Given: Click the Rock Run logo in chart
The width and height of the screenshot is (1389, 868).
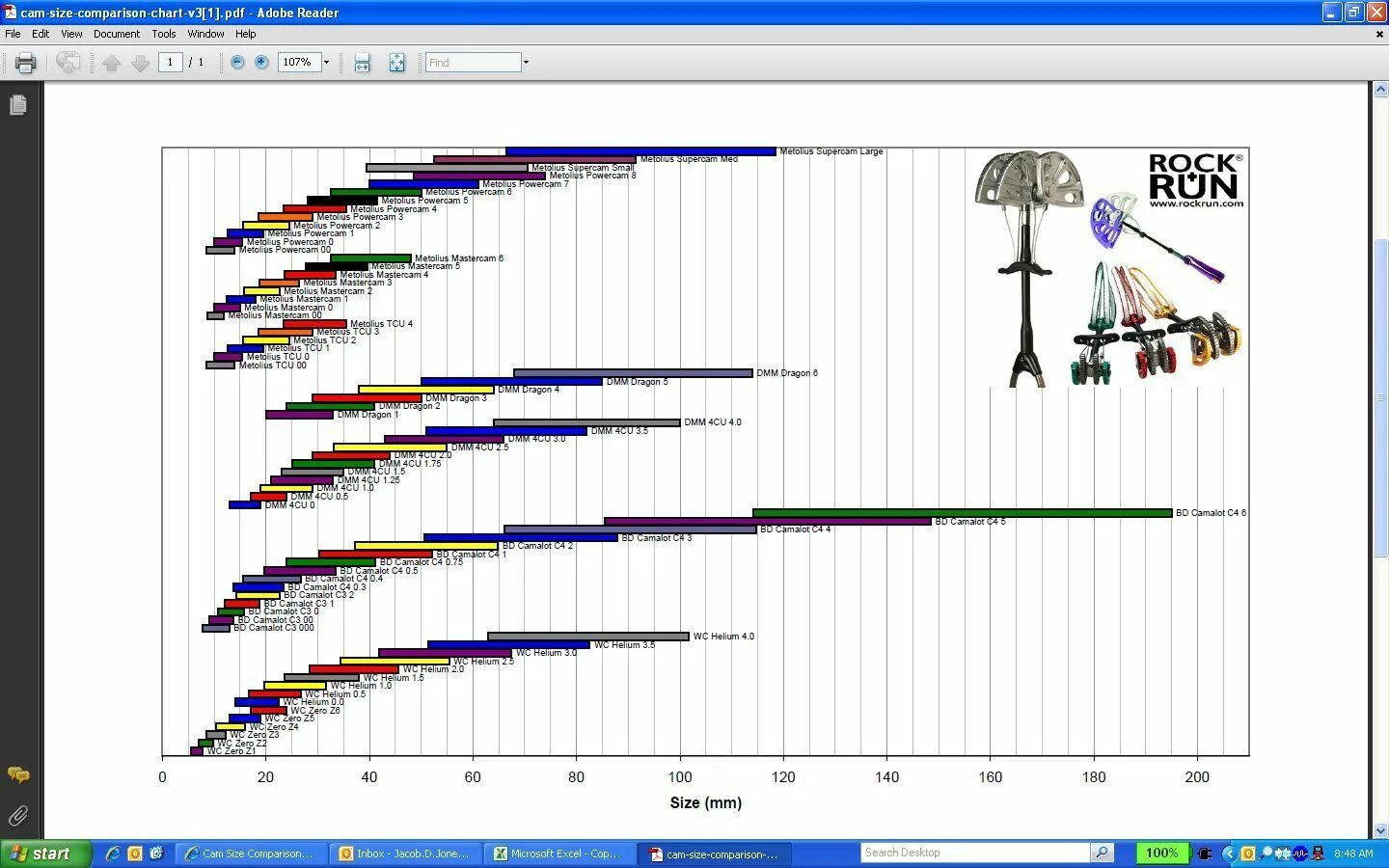Looking at the screenshot, I should point(1195,180).
